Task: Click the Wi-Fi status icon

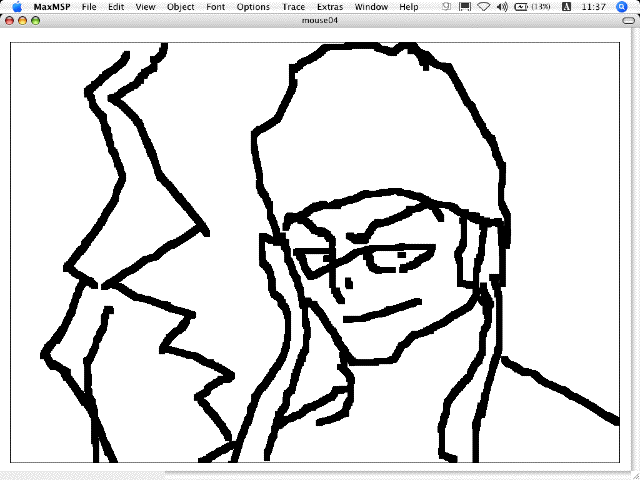Action: (483, 7)
